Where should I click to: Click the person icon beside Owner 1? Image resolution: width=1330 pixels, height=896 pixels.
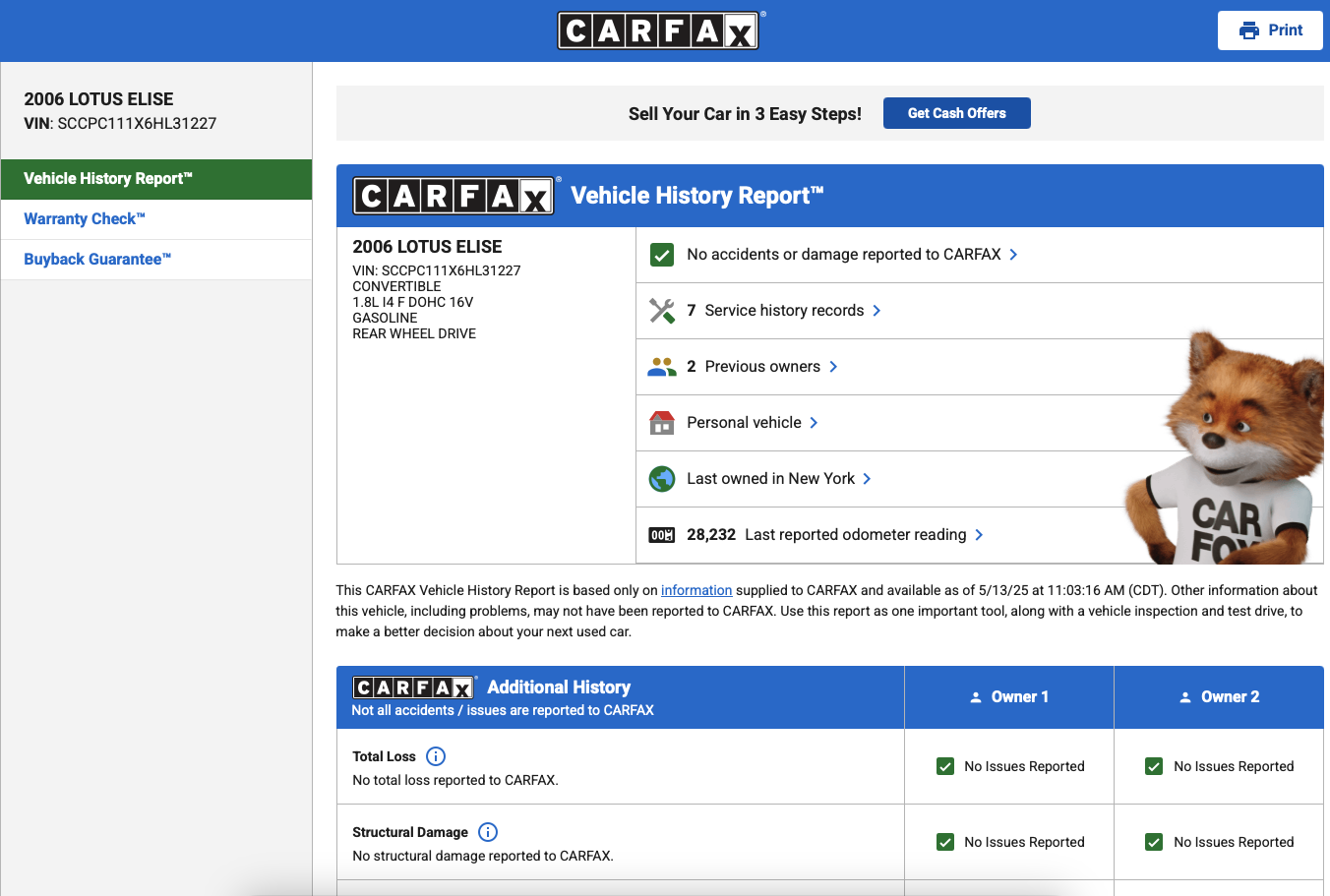pyautogui.click(x=976, y=697)
